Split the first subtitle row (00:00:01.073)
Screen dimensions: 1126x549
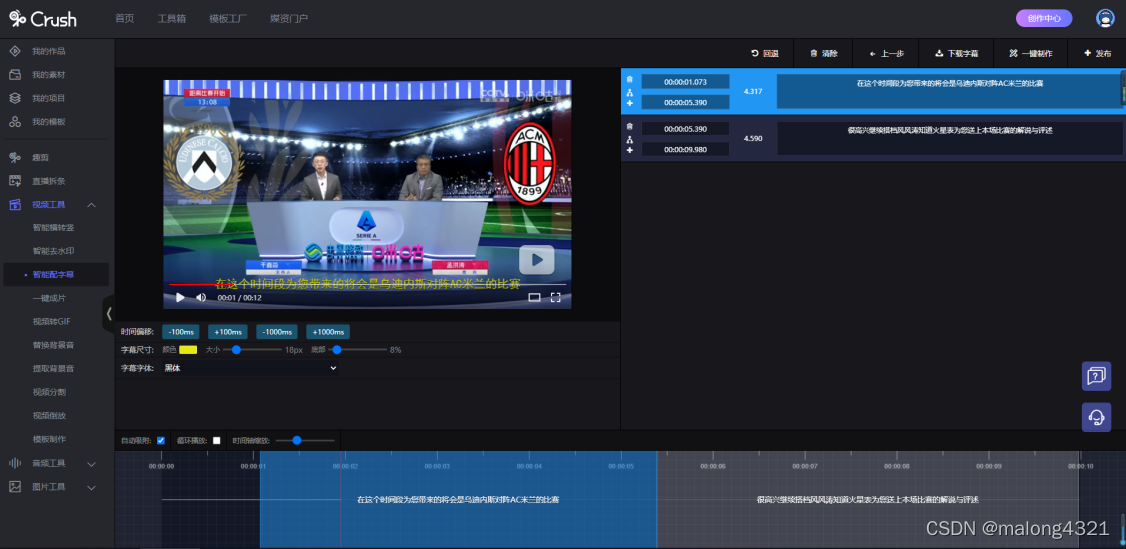pyautogui.click(x=630, y=92)
